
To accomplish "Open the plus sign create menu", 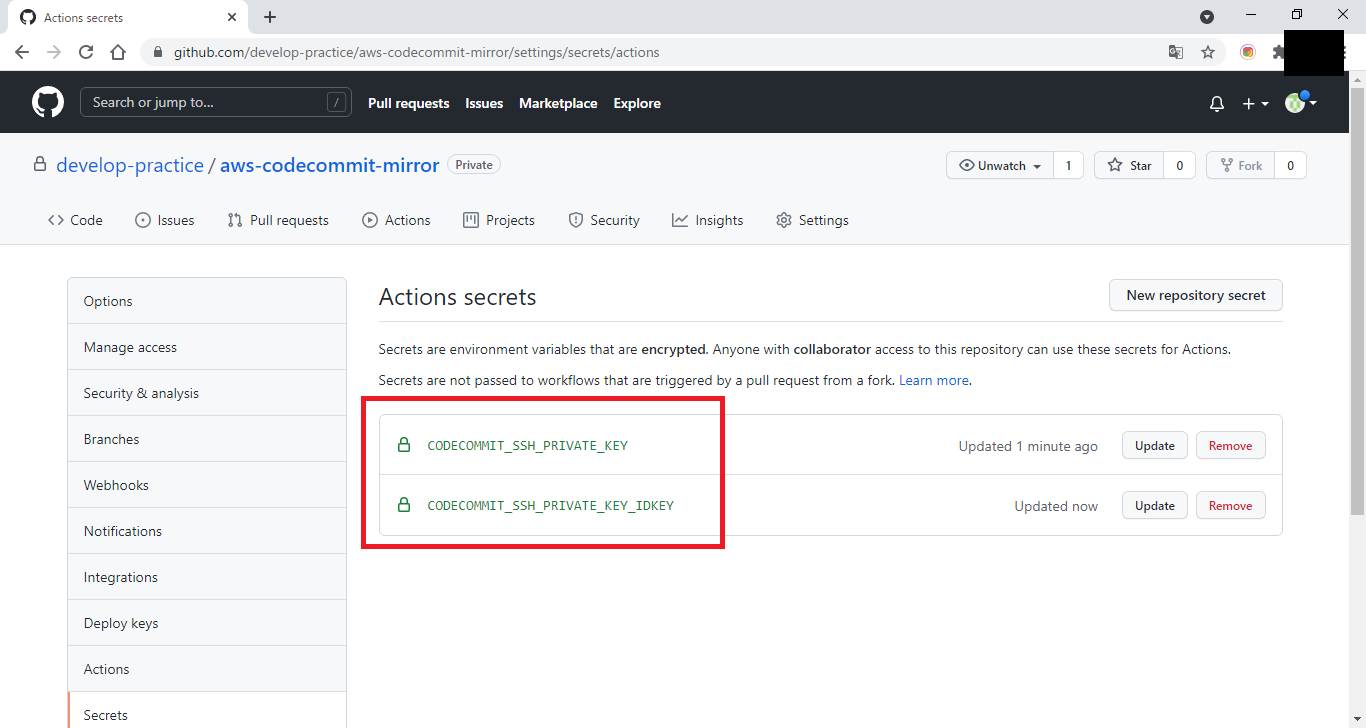I will (1247, 102).
